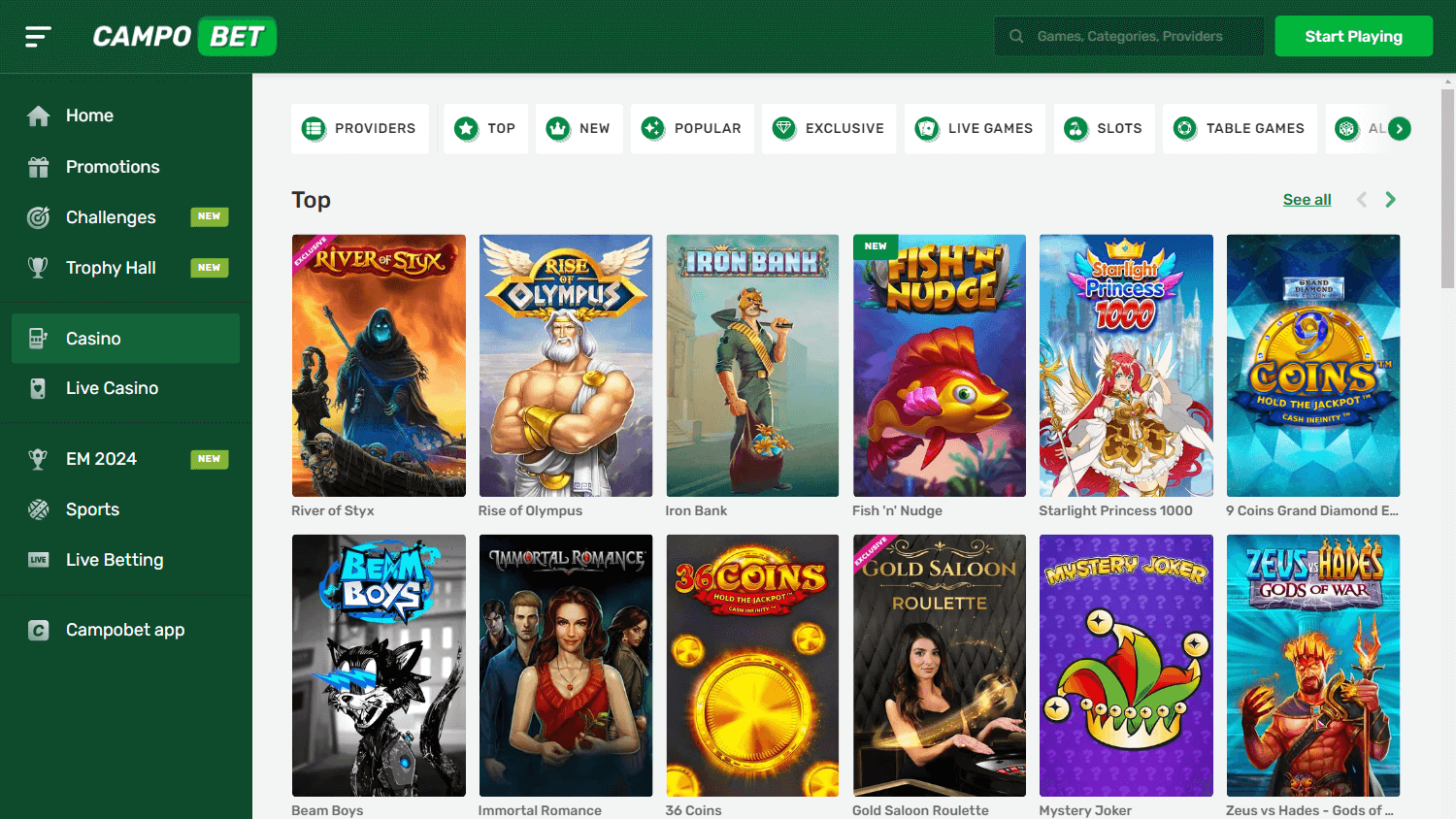Open the Sports section from sidebar

[x=92, y=508]
